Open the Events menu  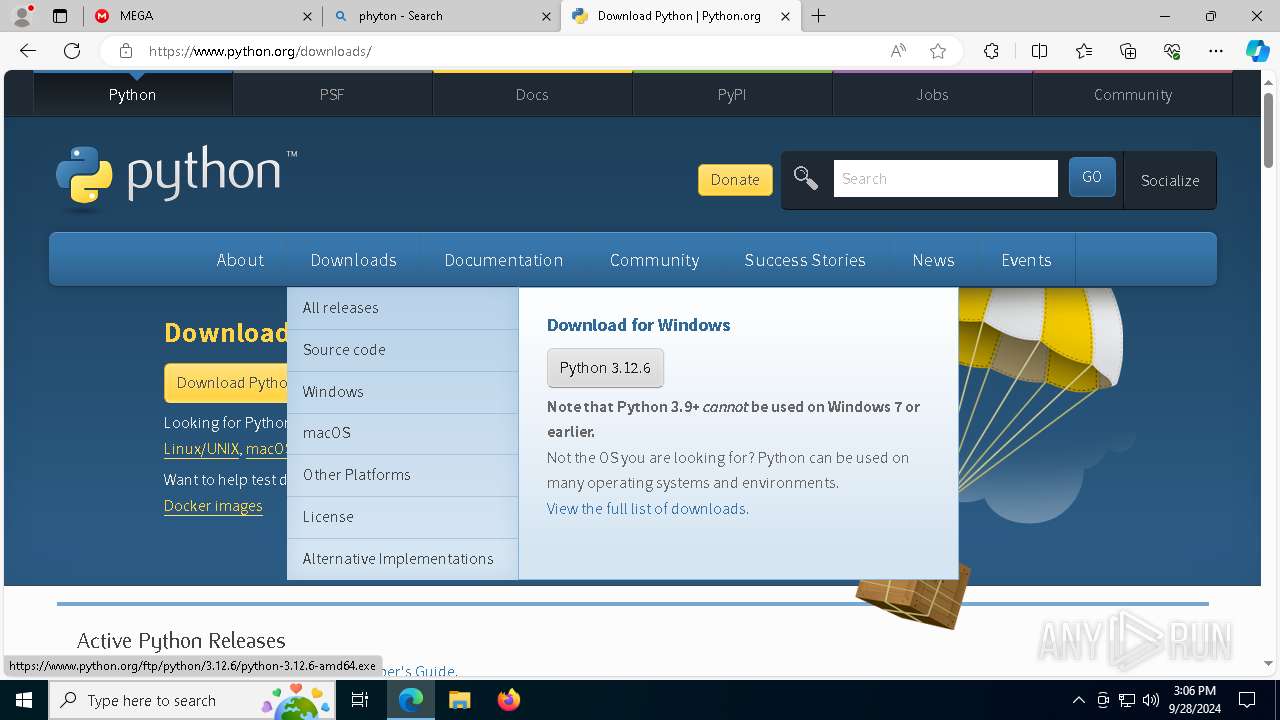tap(1026, 260)
